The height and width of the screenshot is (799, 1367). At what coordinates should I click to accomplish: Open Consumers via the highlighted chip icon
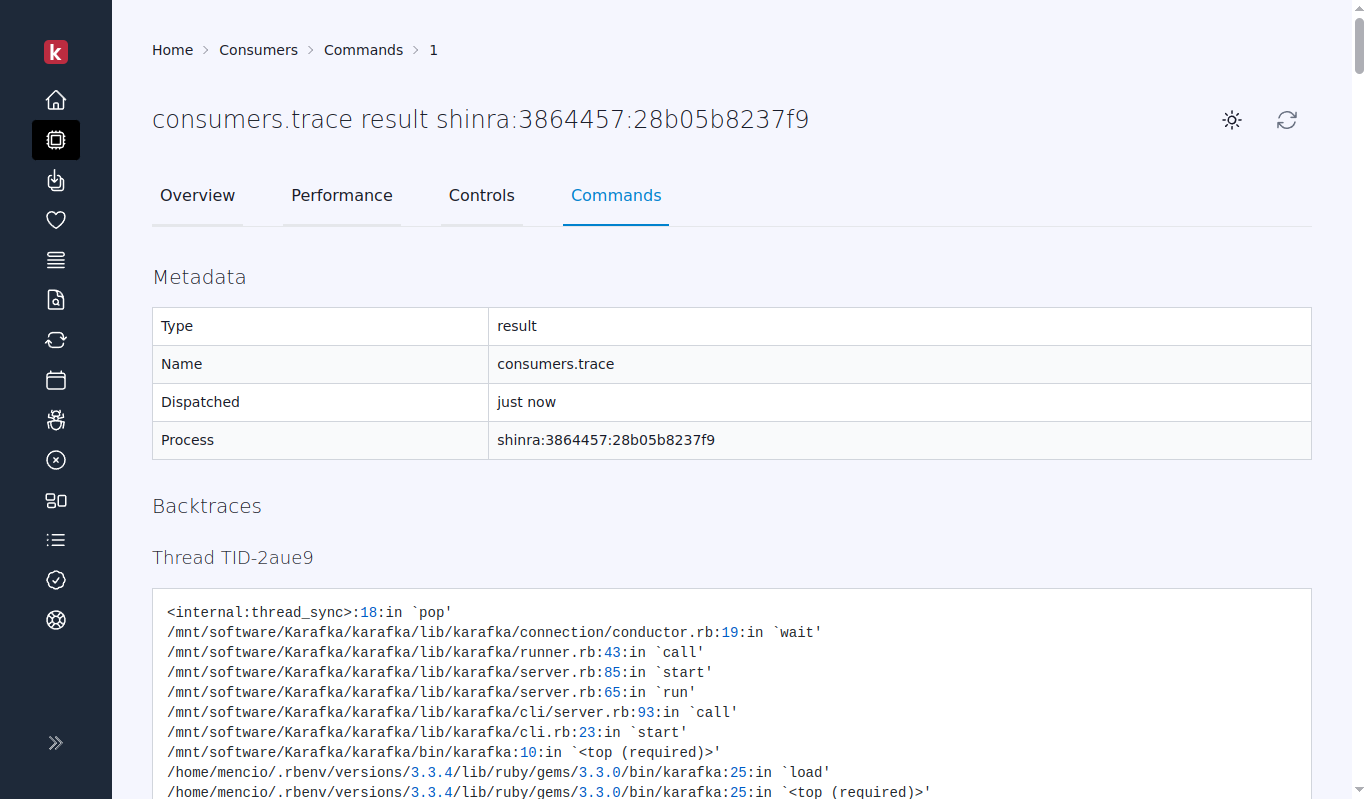pyautogui.click(x=56, y=140)
